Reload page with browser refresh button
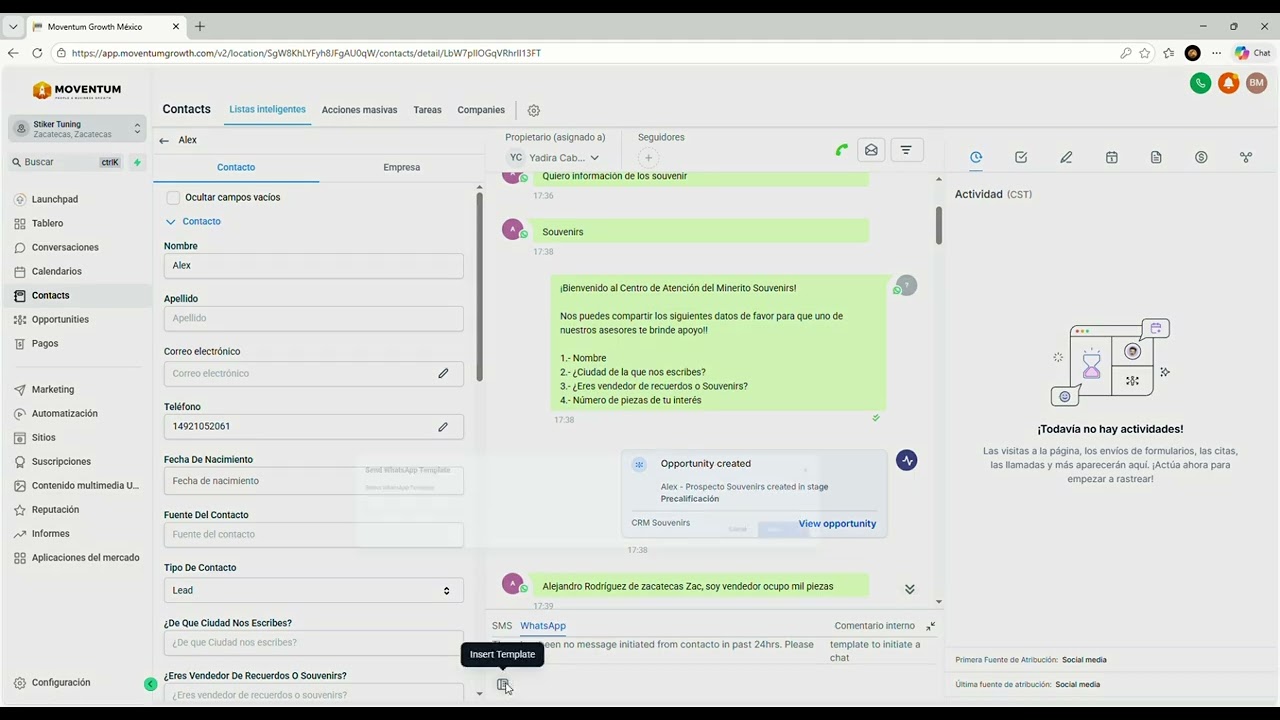Screen dimensions: 1280x720 [37, 53]
